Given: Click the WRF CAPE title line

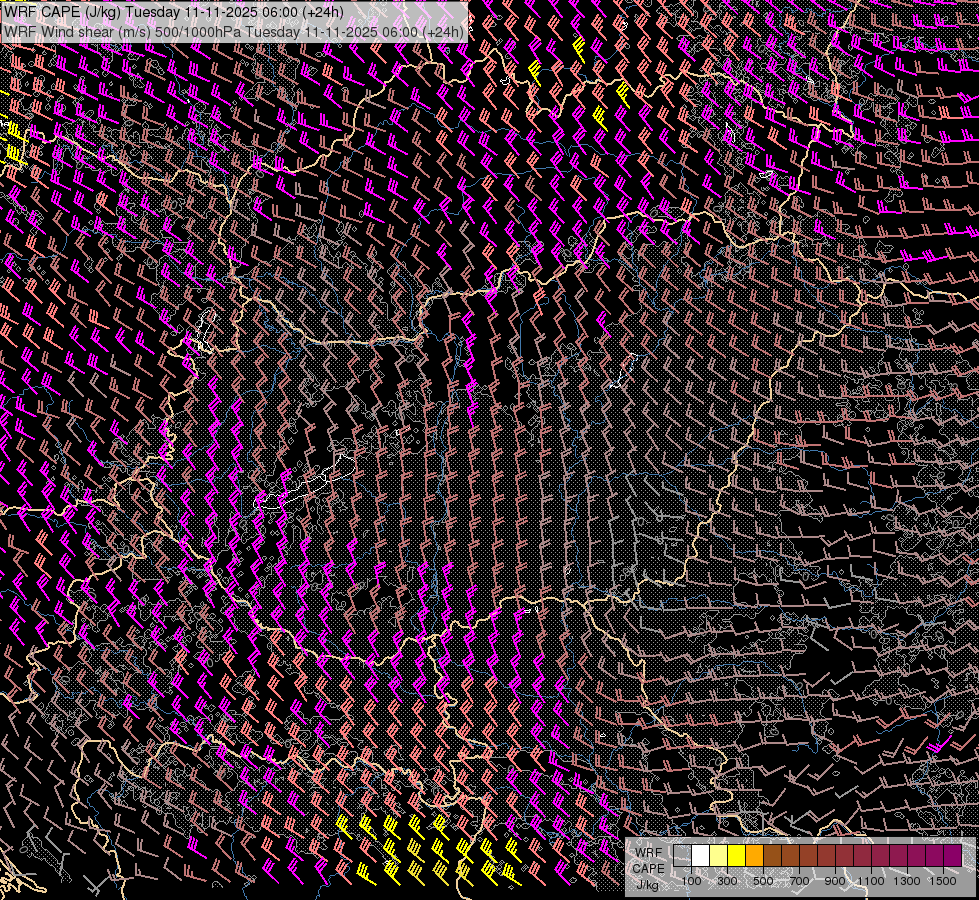Looking at the screenshot, I should point(174,12).
